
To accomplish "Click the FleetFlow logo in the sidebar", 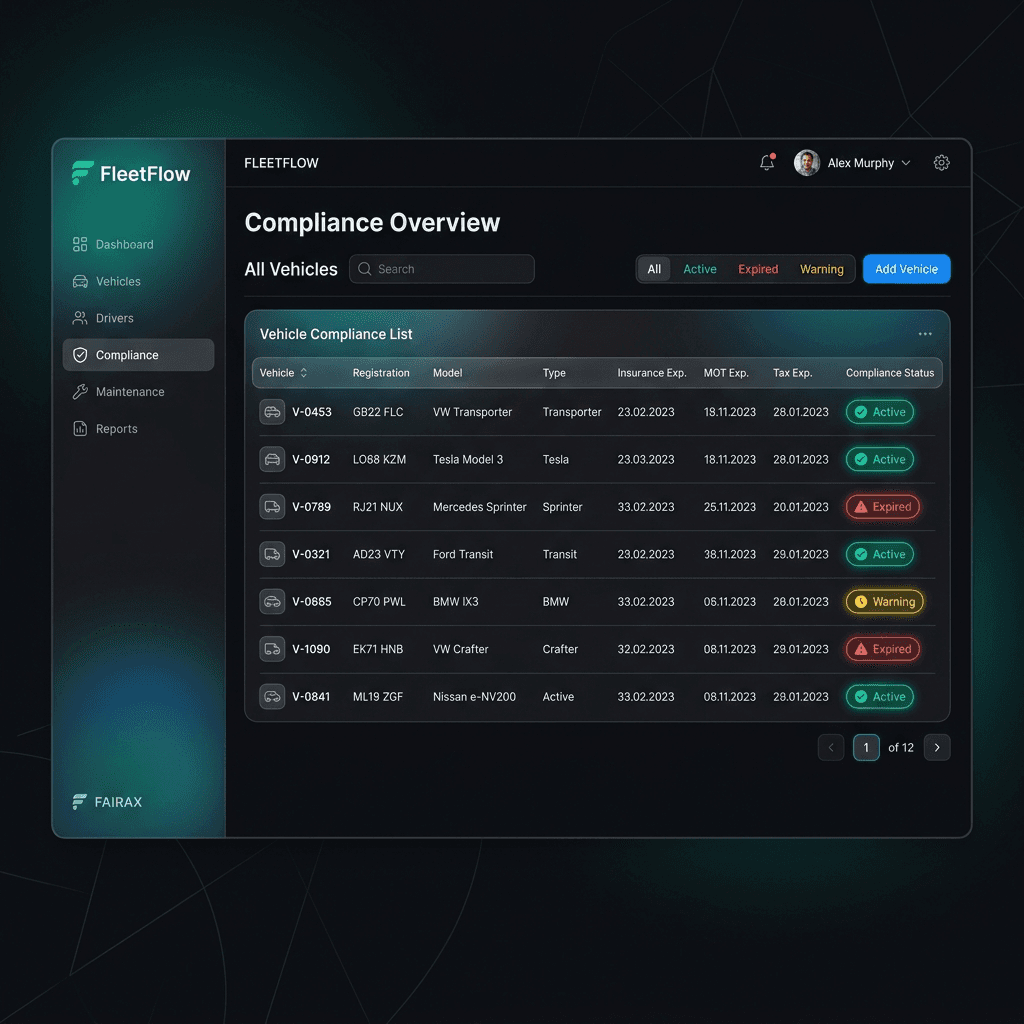I will (x=131, y=174).
